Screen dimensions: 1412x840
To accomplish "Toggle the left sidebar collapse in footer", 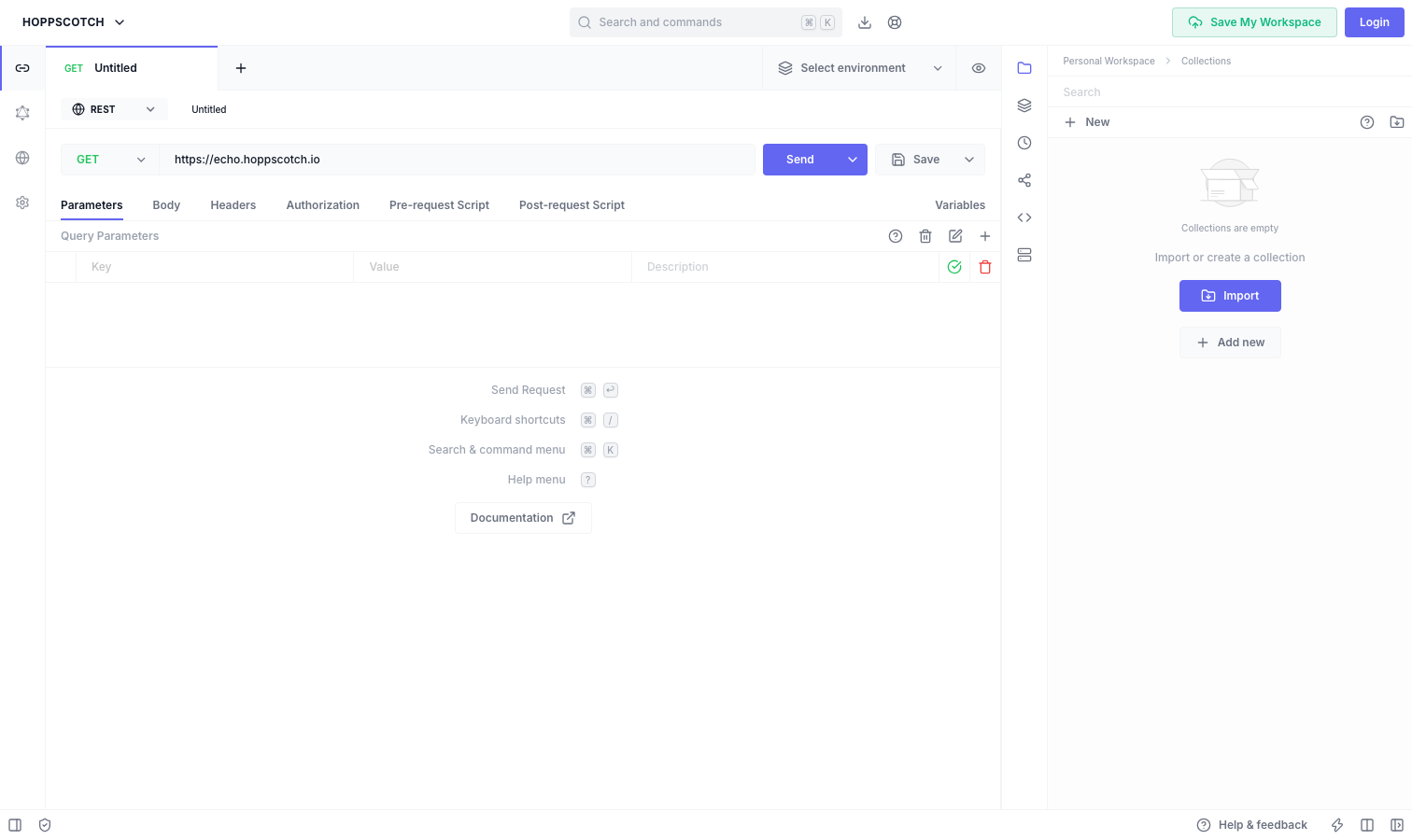I will coord(15,825).
